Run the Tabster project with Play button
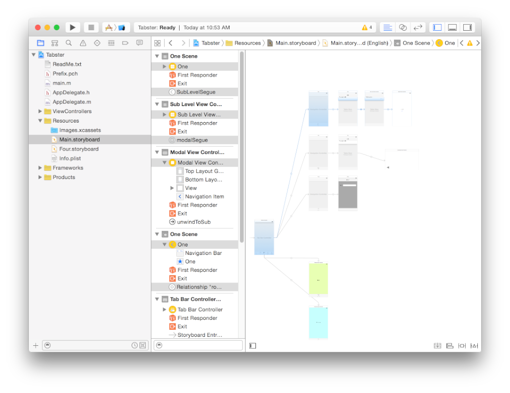 73,27
